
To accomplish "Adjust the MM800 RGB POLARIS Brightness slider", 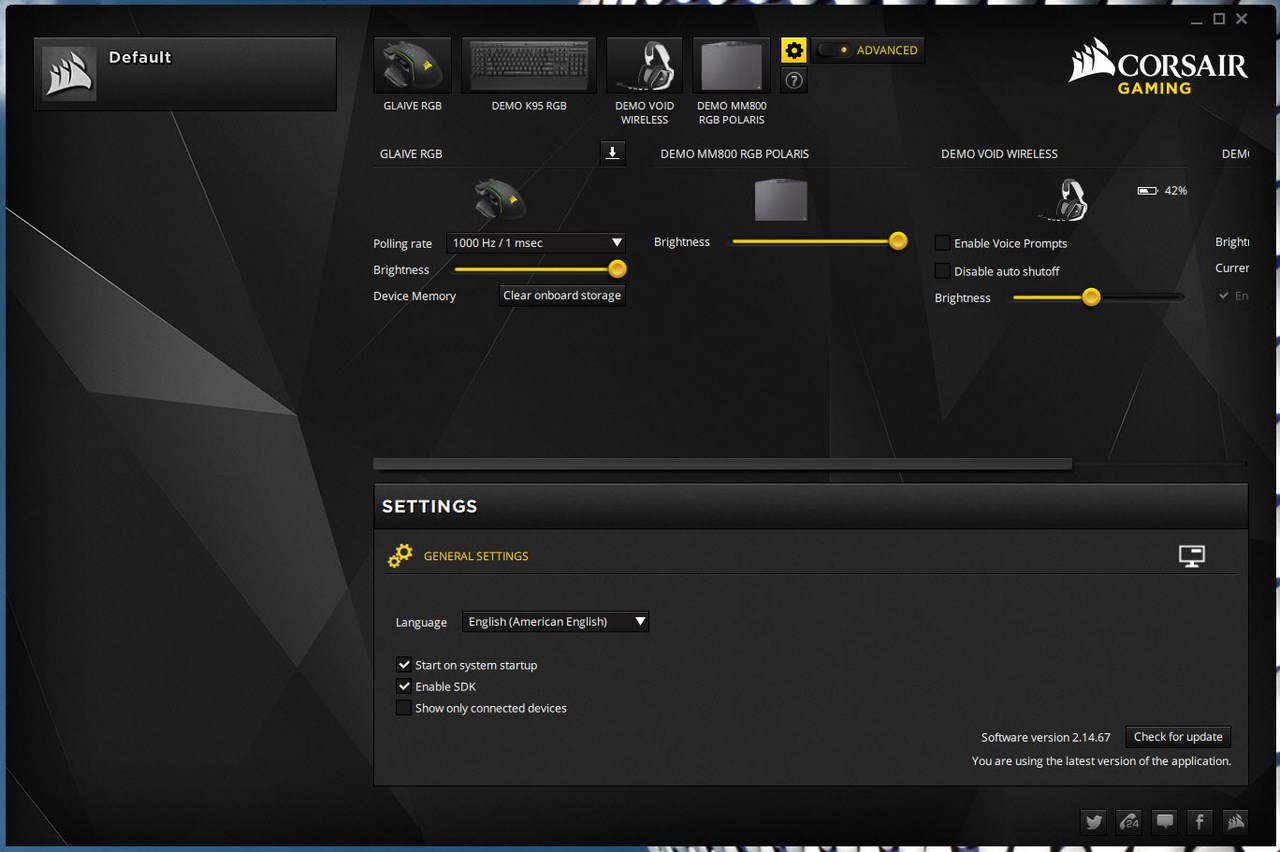I will pyautogui.click(x=820, y=241).
